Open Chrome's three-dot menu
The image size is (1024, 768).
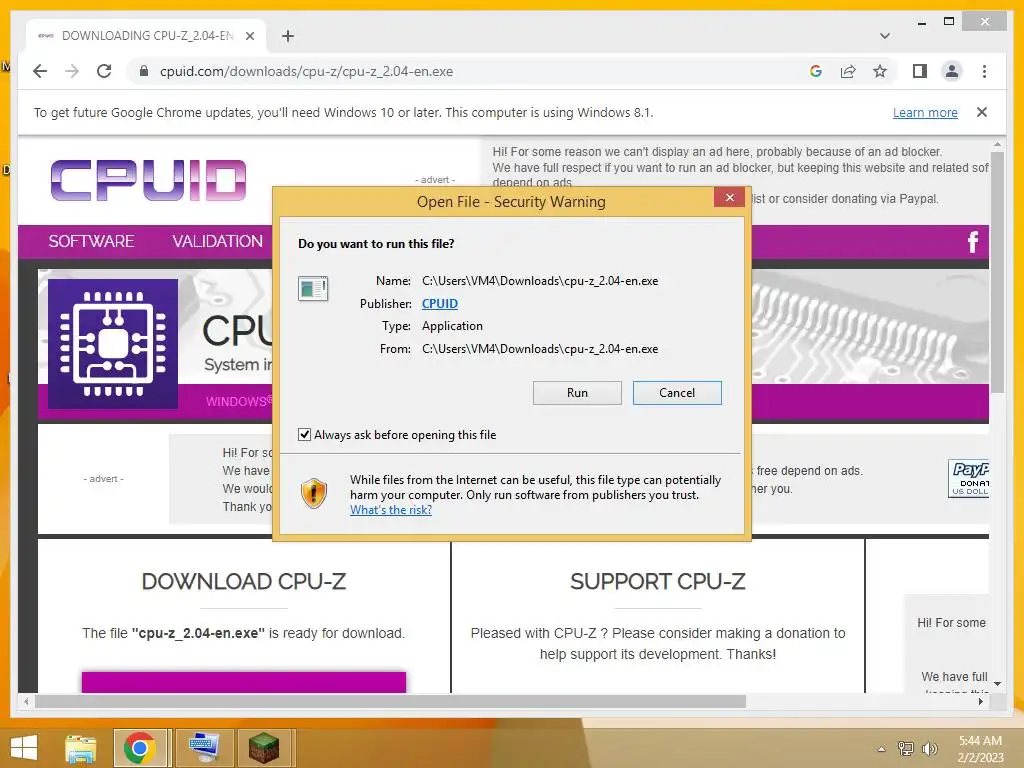(x=984, y=71)
